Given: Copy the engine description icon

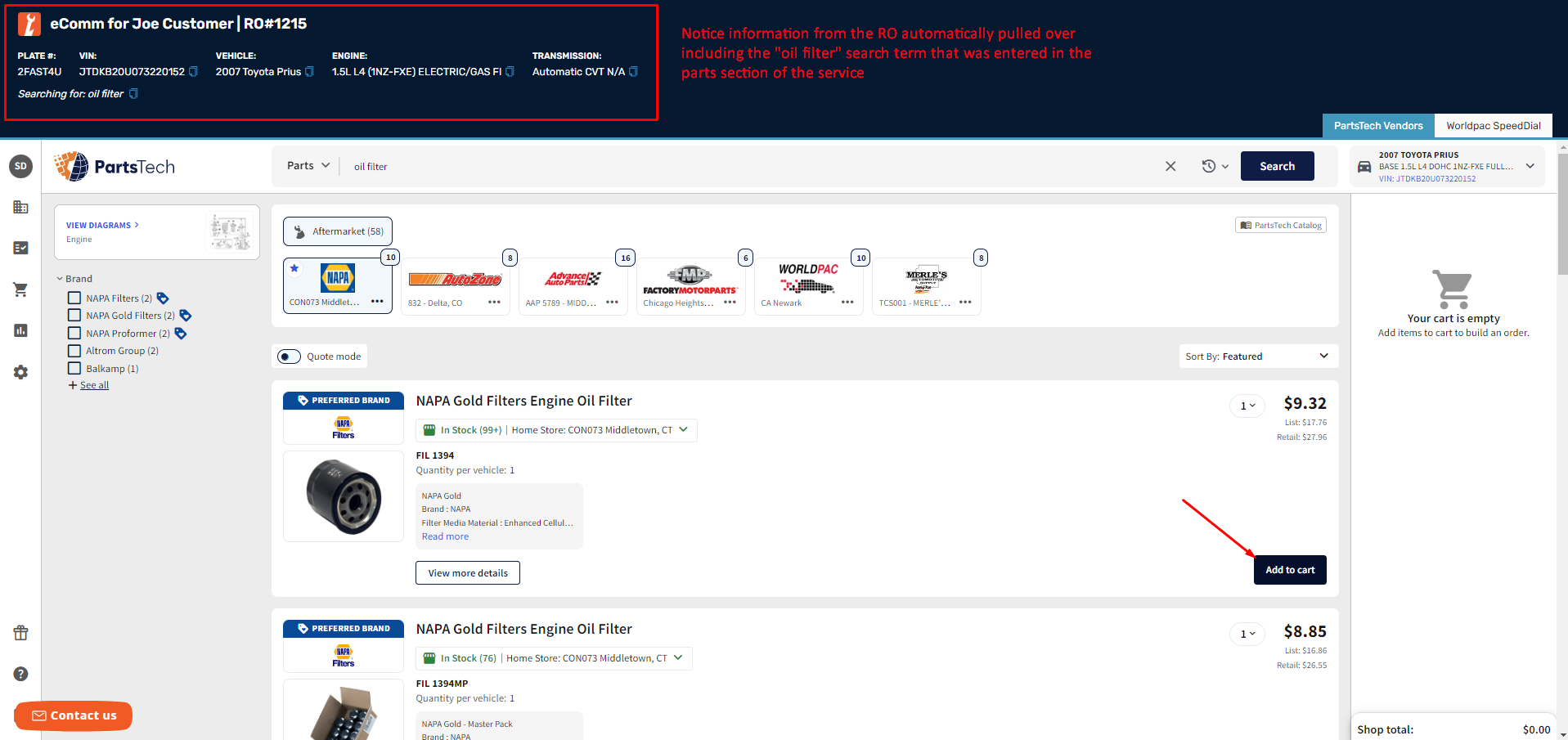Looking at the screenshot, I should pos(510,72).
